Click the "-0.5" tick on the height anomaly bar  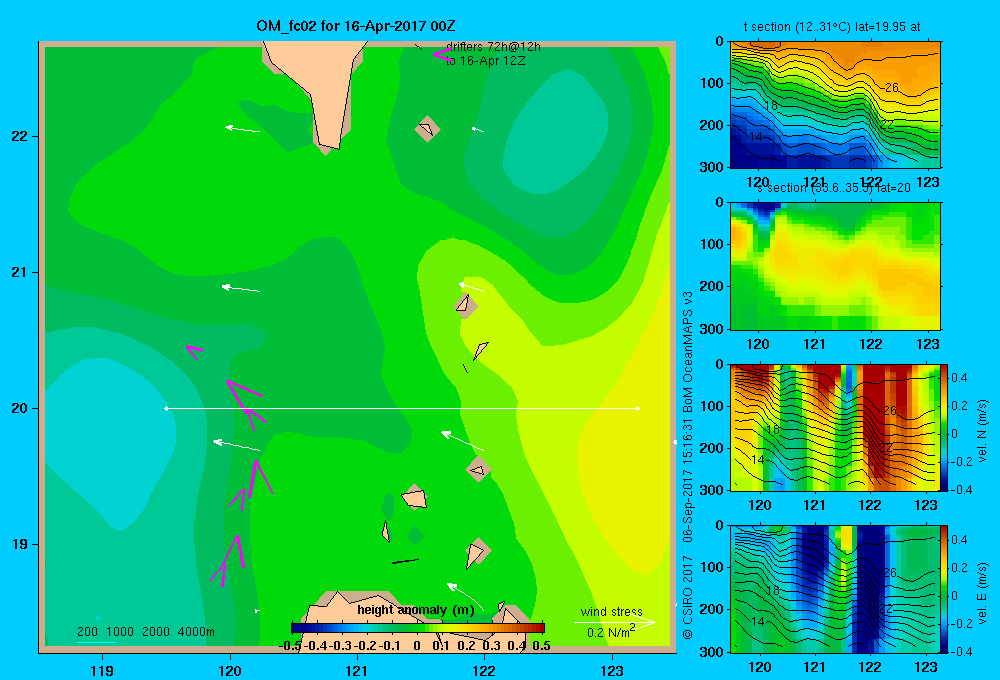coord(291,646)
